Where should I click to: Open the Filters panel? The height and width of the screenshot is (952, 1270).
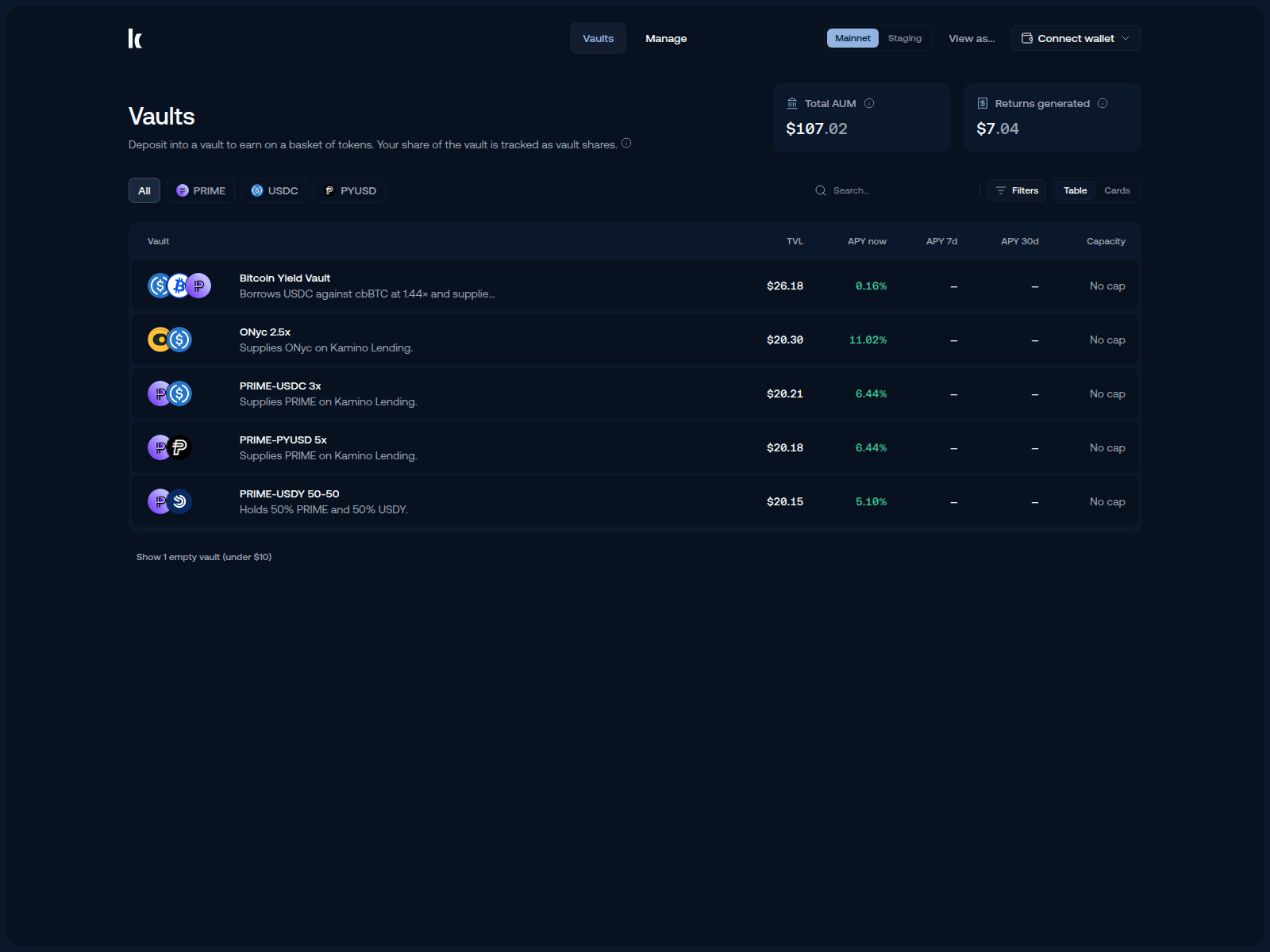pyautogui.click(x=1017, y=190)
